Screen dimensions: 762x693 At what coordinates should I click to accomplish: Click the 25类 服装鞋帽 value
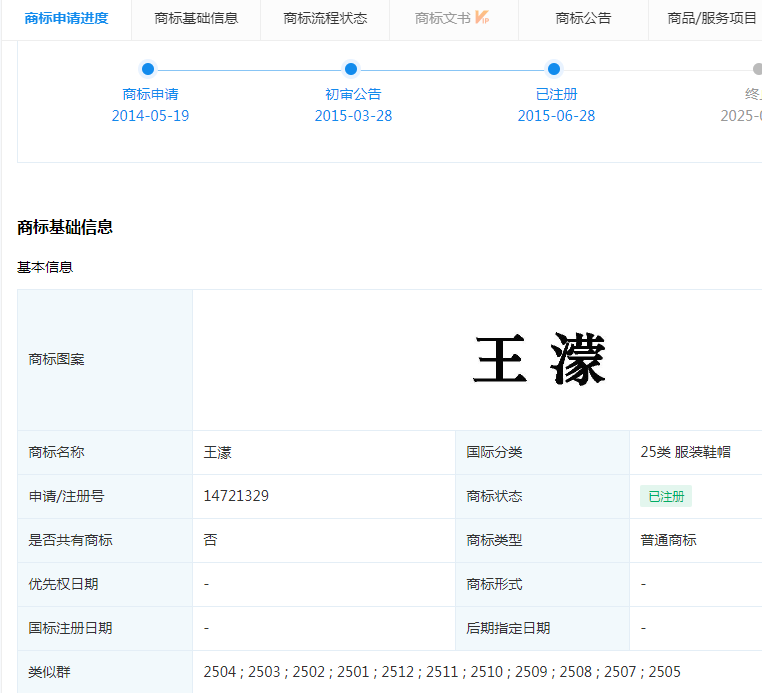(x=685, y=452)
